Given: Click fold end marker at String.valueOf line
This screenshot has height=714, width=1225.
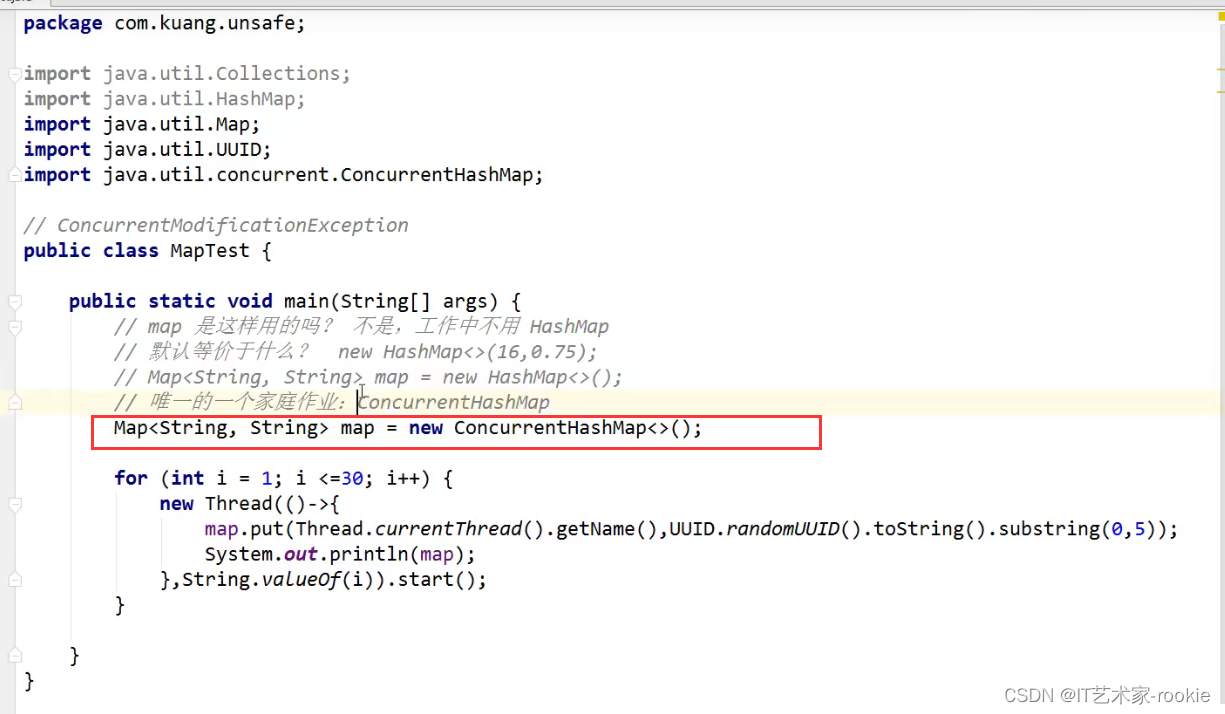Looking at the screenshot, I should click(x=14, y=579).
